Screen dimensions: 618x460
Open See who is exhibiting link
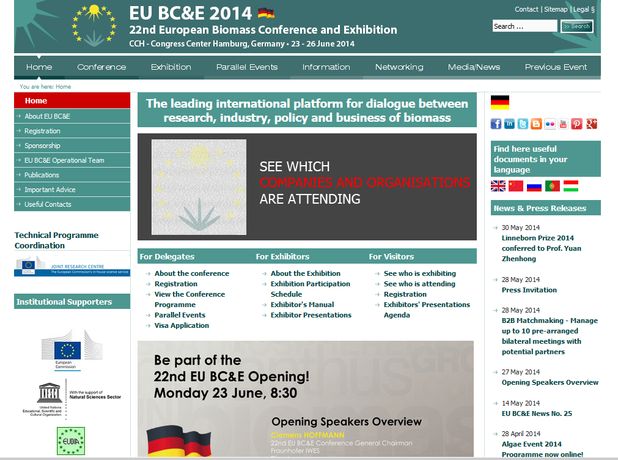coord(420,273)
